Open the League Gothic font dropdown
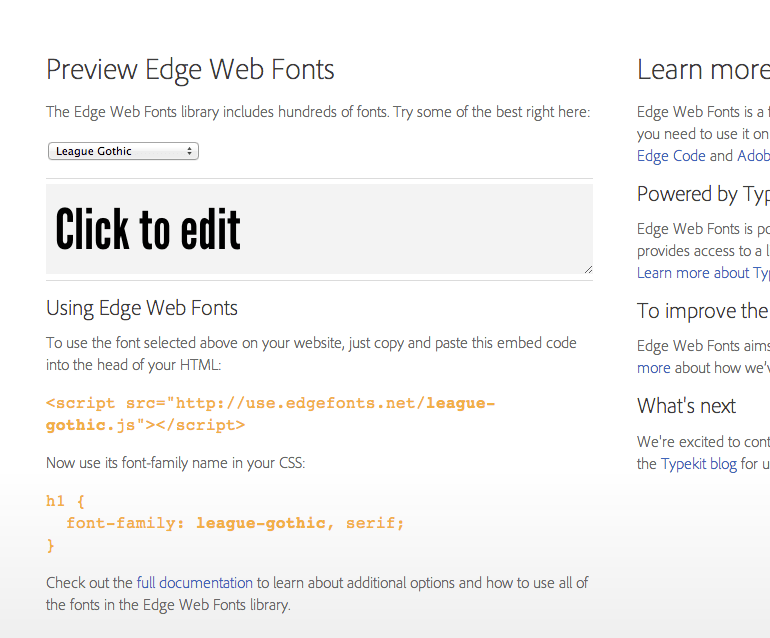 click(x=122, y=151)
